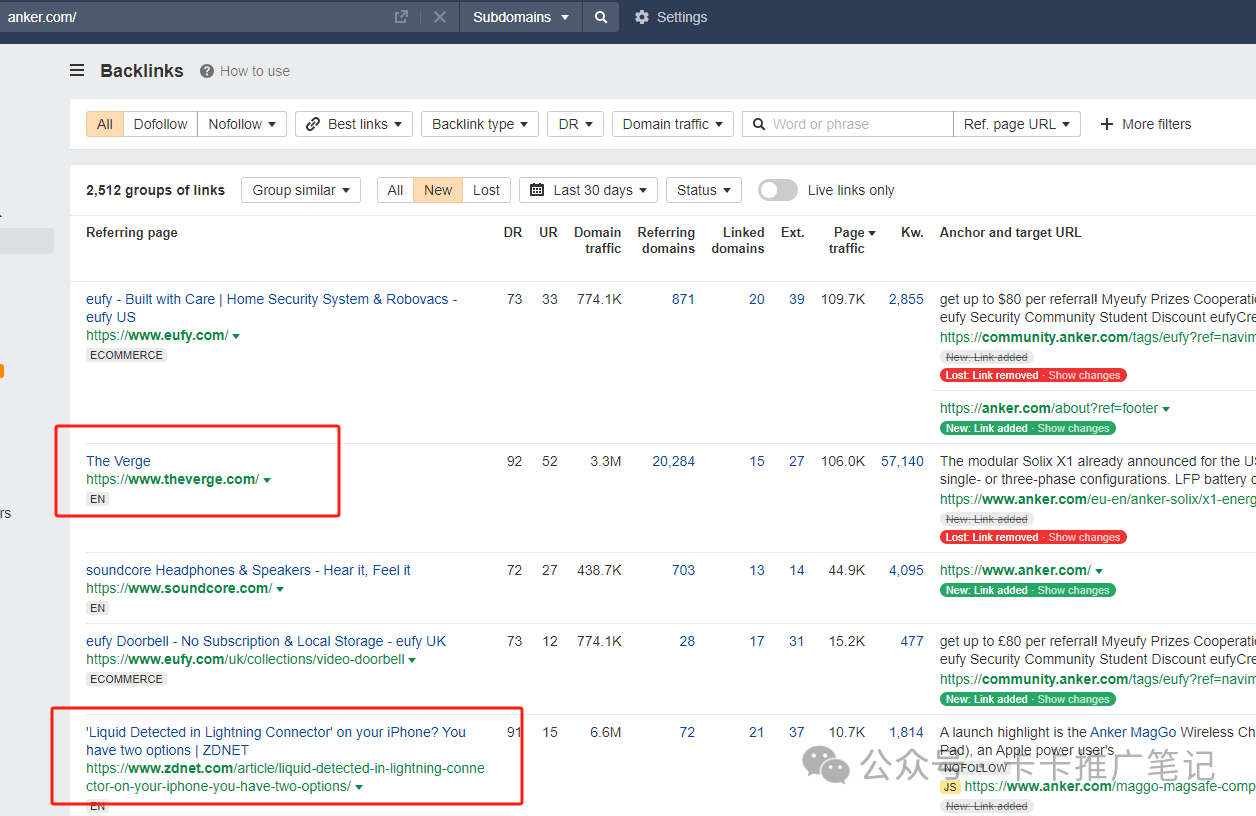Viewport: 1256px width, 816px height.
Task: Open anker.com target in new tab icon
Action: 401,17
